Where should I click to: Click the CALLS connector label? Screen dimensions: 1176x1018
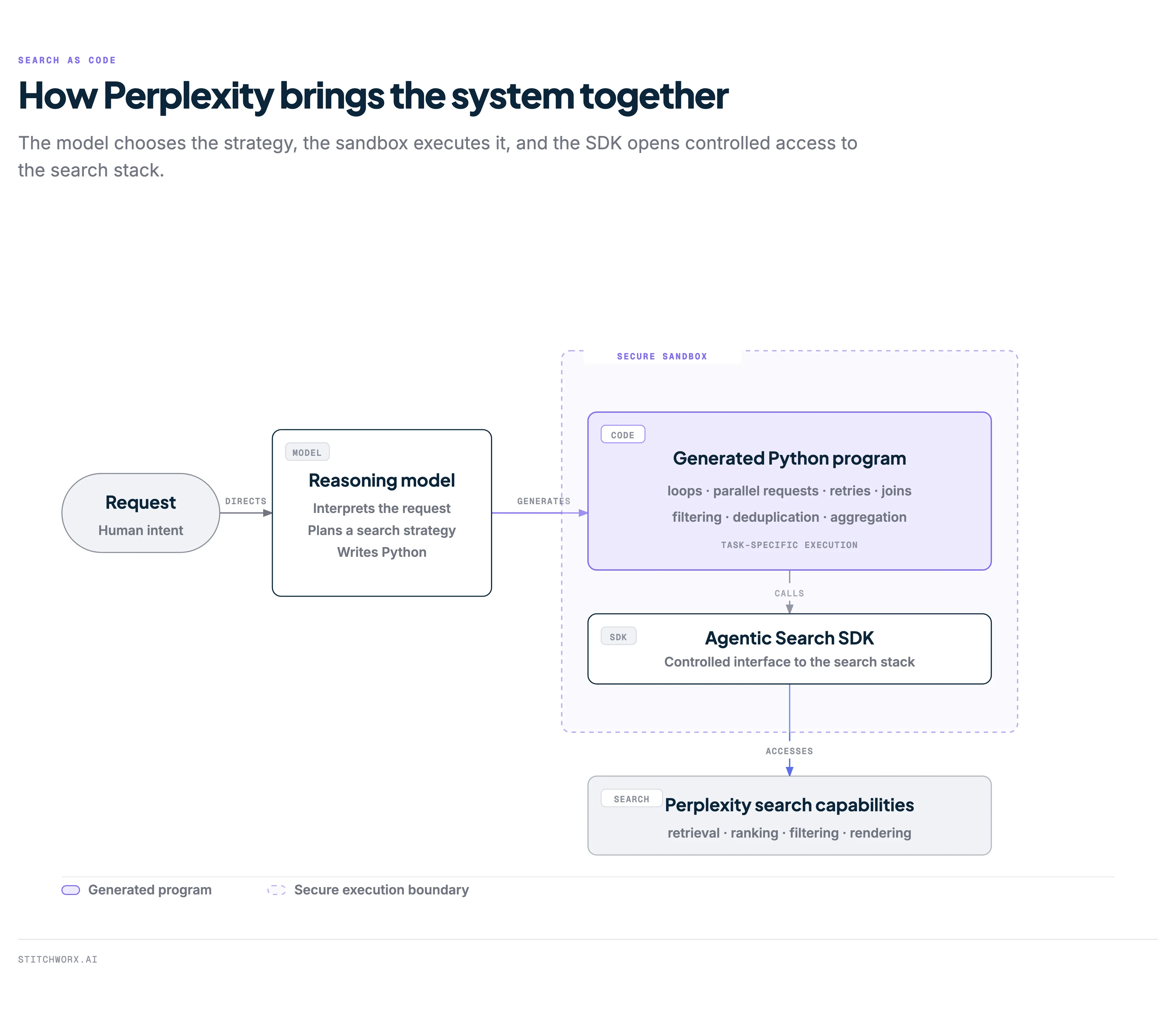click(789, 593)
